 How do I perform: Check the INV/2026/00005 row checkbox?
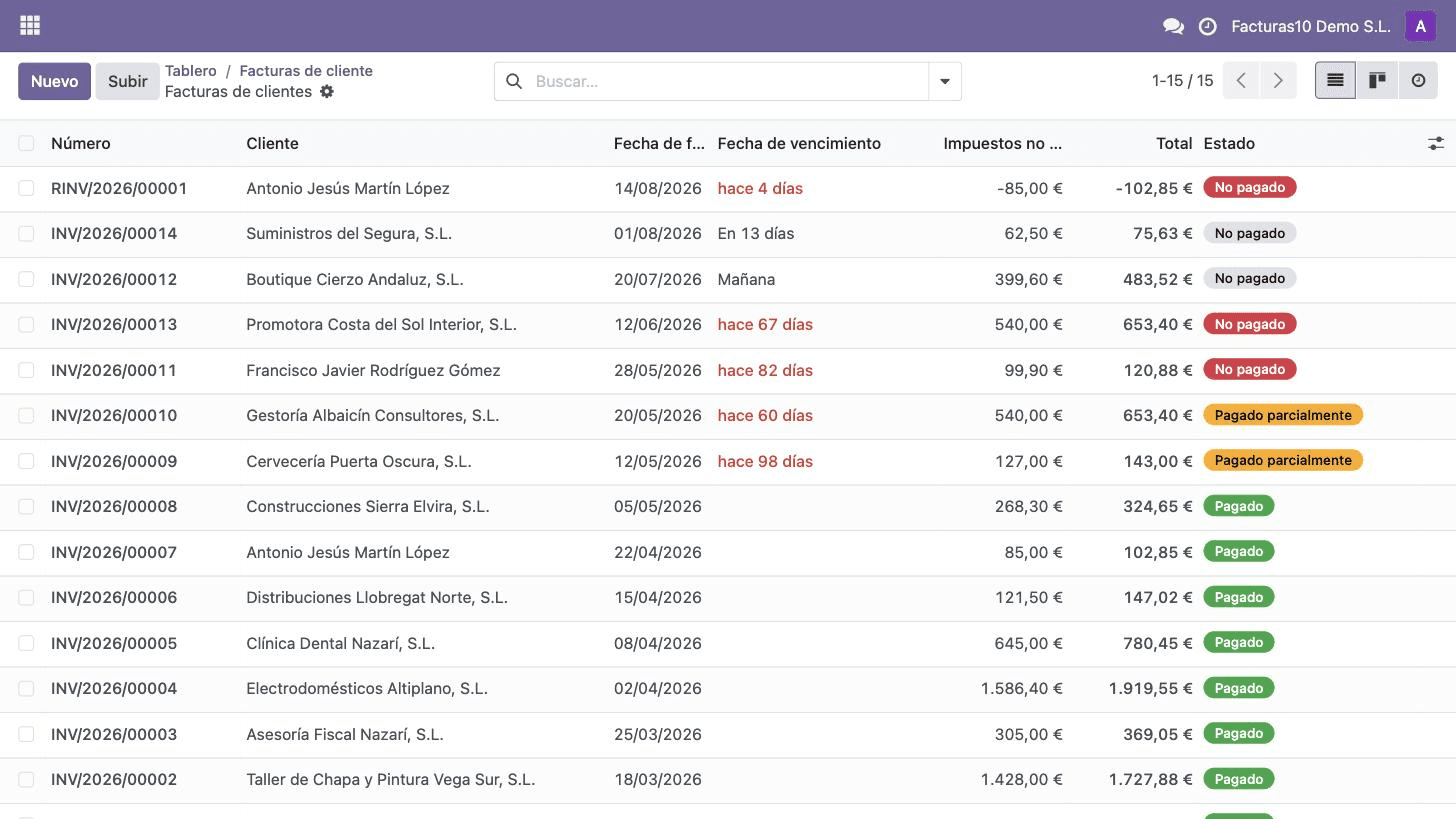(x=26, y=643)
